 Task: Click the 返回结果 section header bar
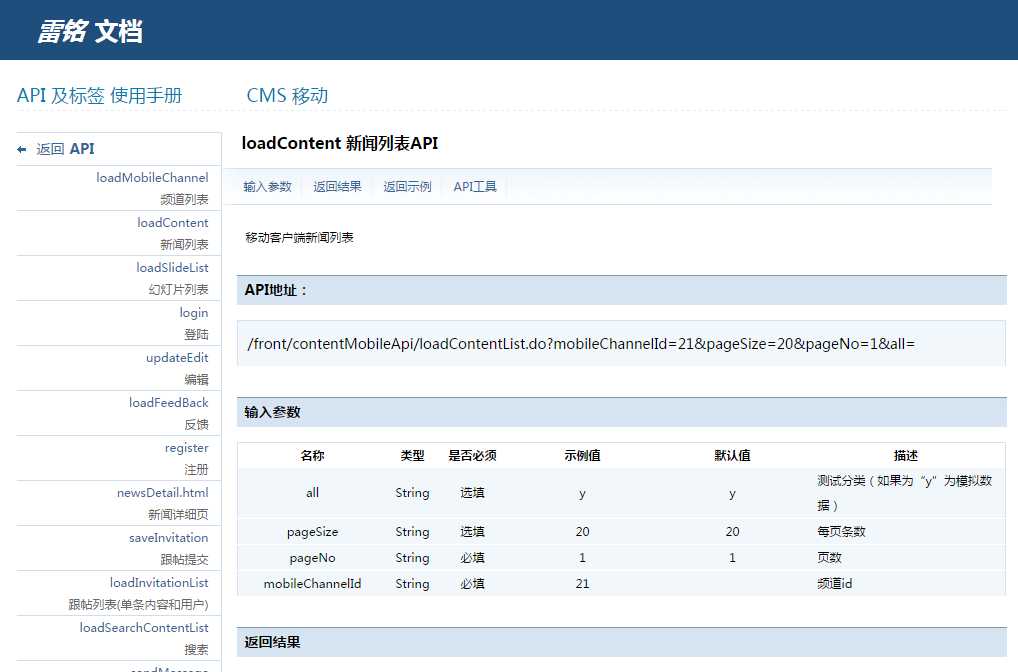(621, 642)
